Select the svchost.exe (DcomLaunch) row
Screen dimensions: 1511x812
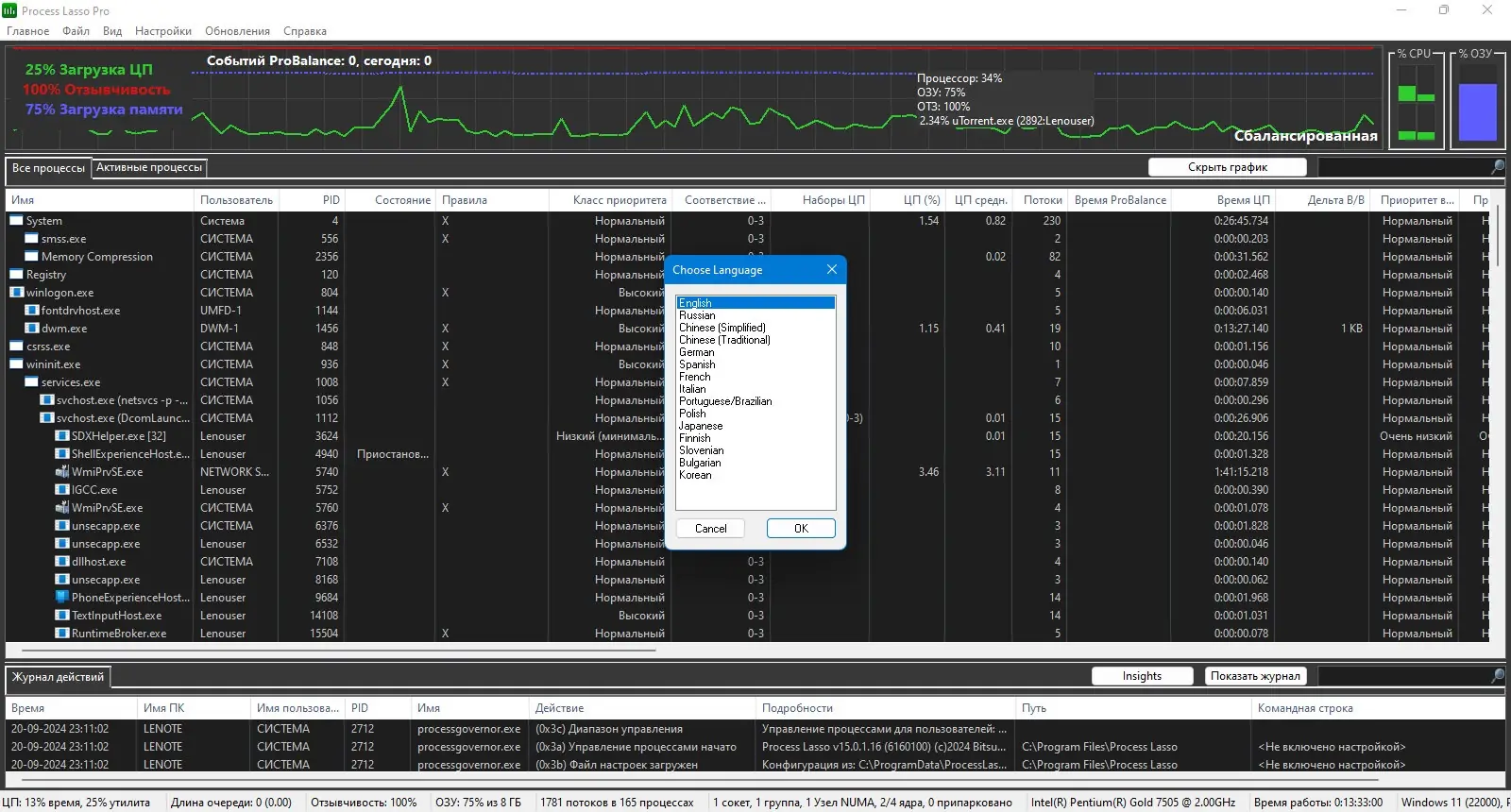[749, 418]
